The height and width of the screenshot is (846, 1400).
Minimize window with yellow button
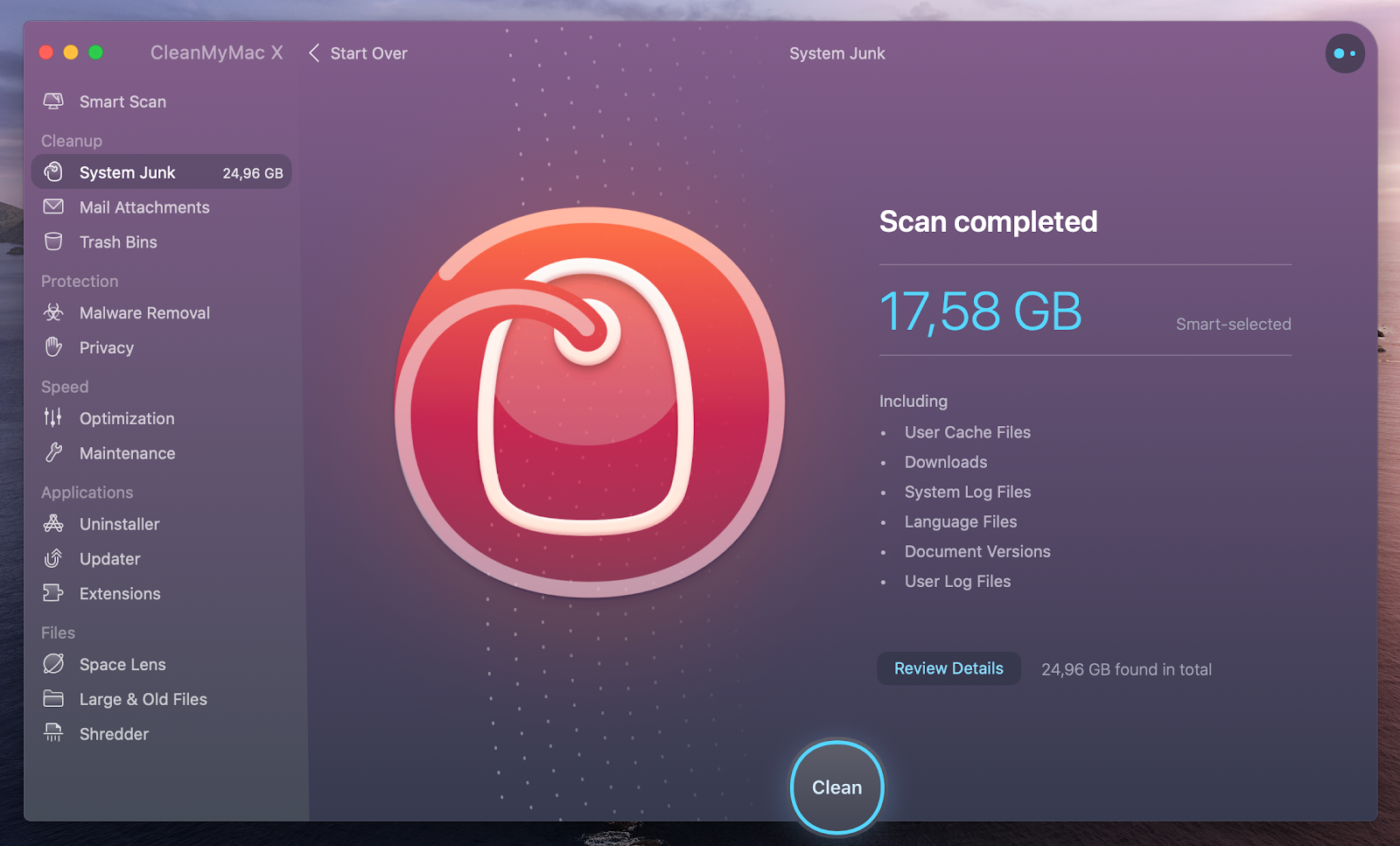click(71, 52)
